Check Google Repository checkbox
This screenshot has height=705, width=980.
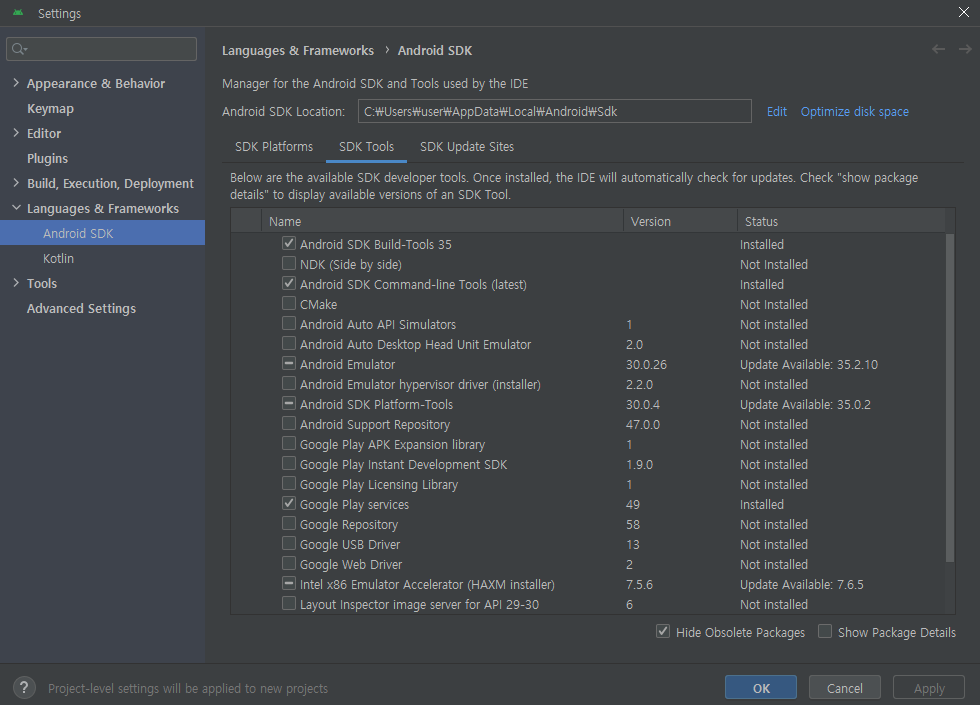tap(289, 523)
